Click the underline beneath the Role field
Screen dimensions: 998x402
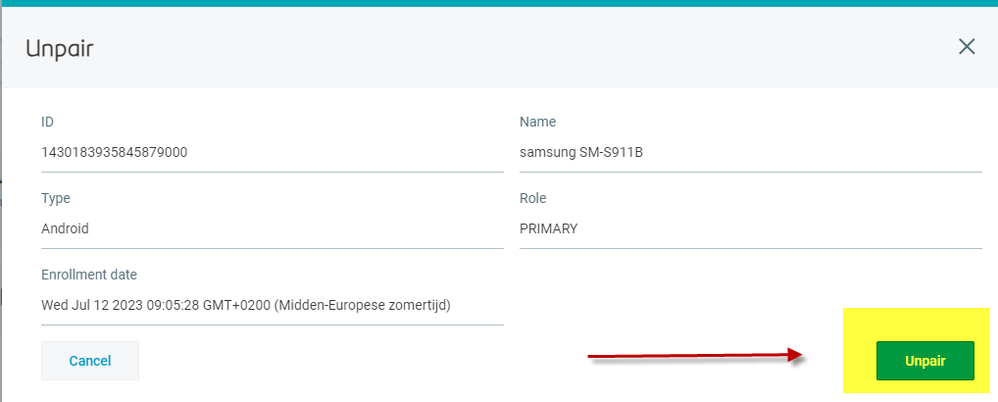click(x=750, y=248)
